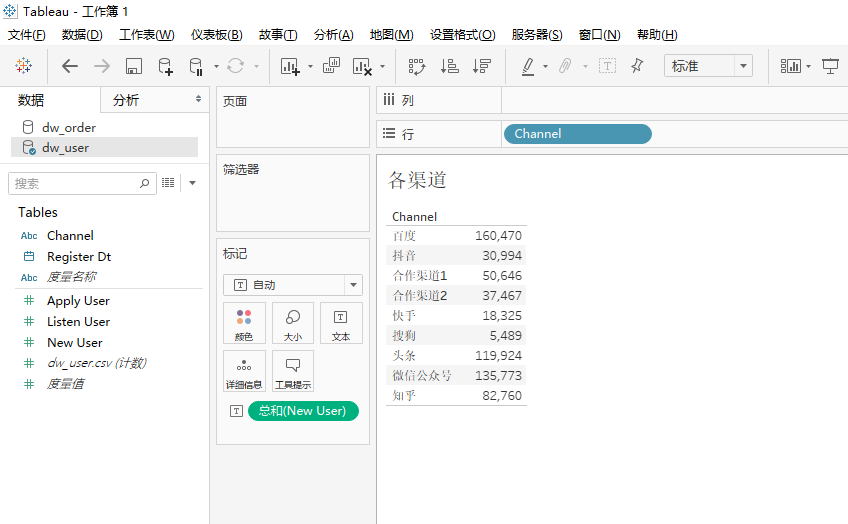Open the Show/Hide cards icon

[x=790, y=66]
